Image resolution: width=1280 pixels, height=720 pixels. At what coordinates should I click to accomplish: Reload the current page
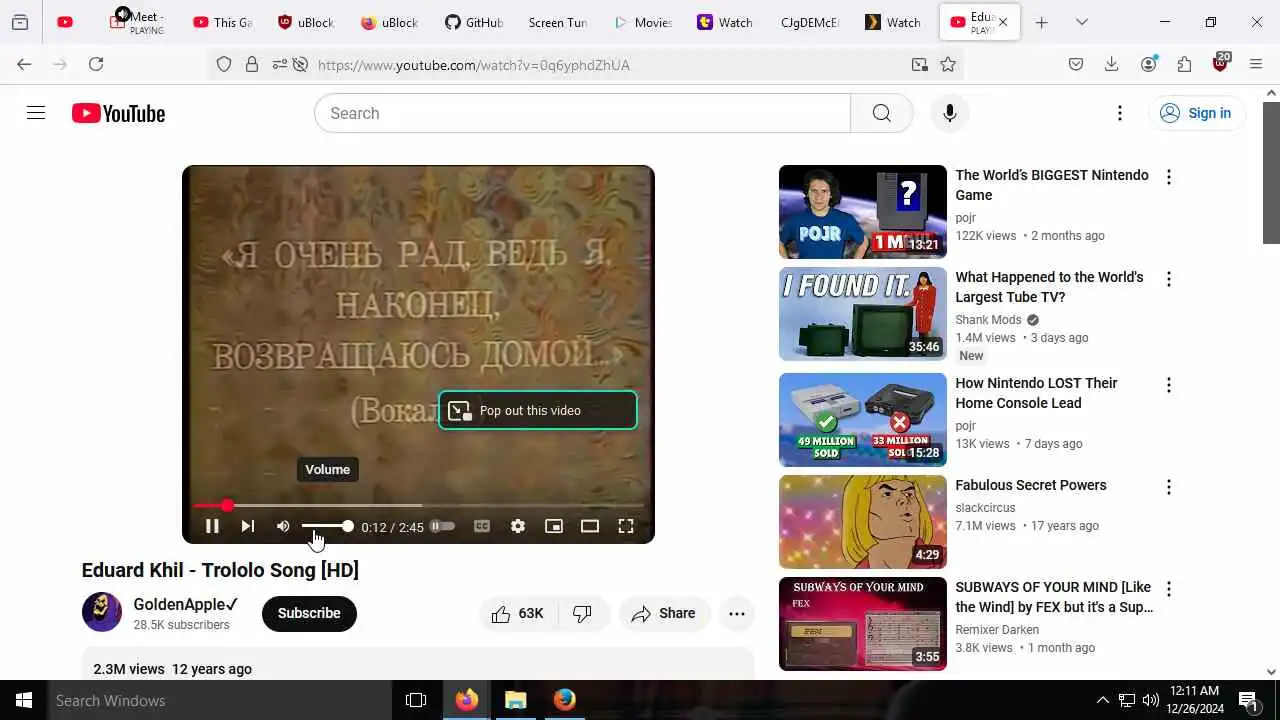(96, 64)
